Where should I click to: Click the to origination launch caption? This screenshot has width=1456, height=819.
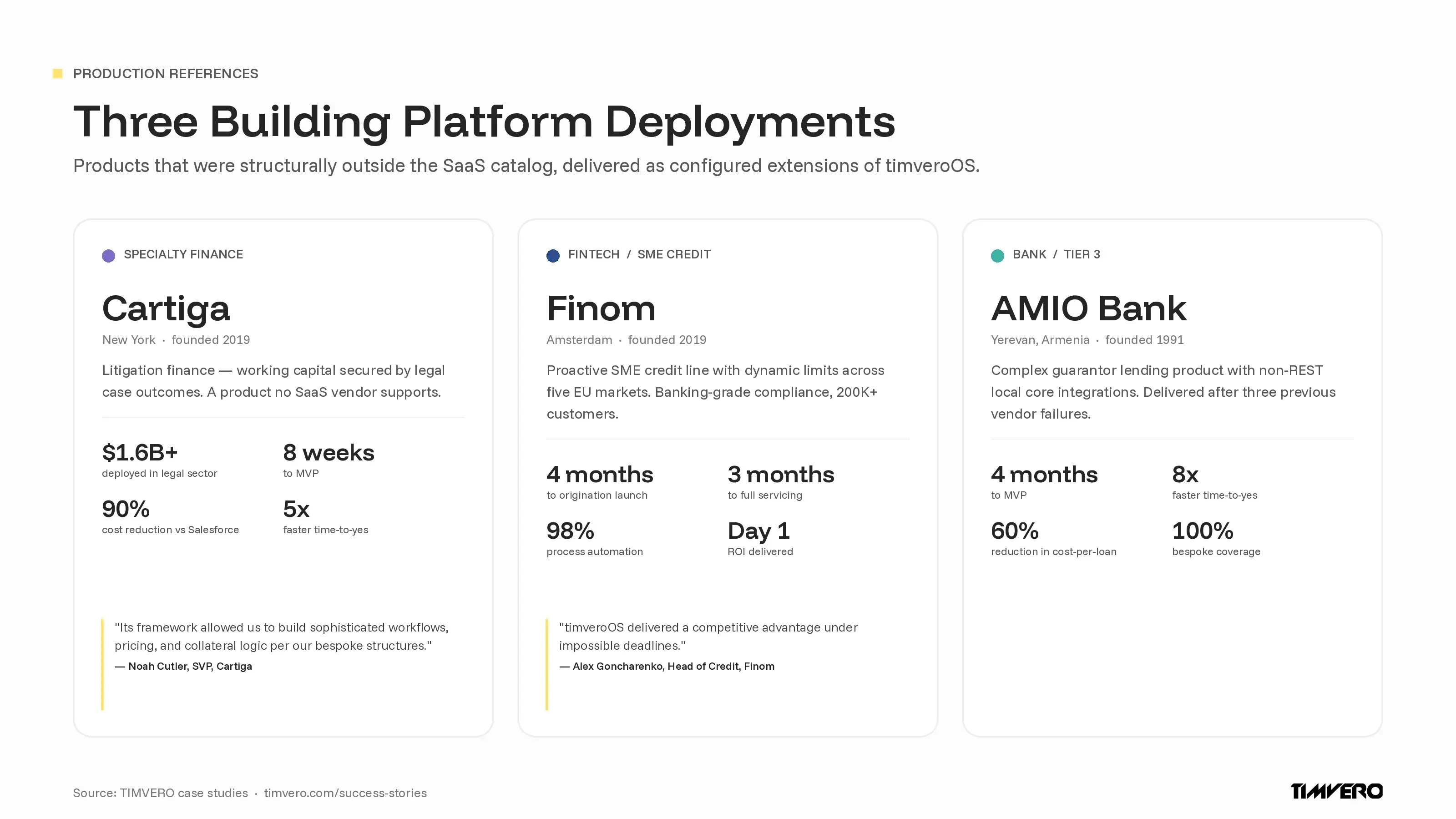tap(597, 495)
